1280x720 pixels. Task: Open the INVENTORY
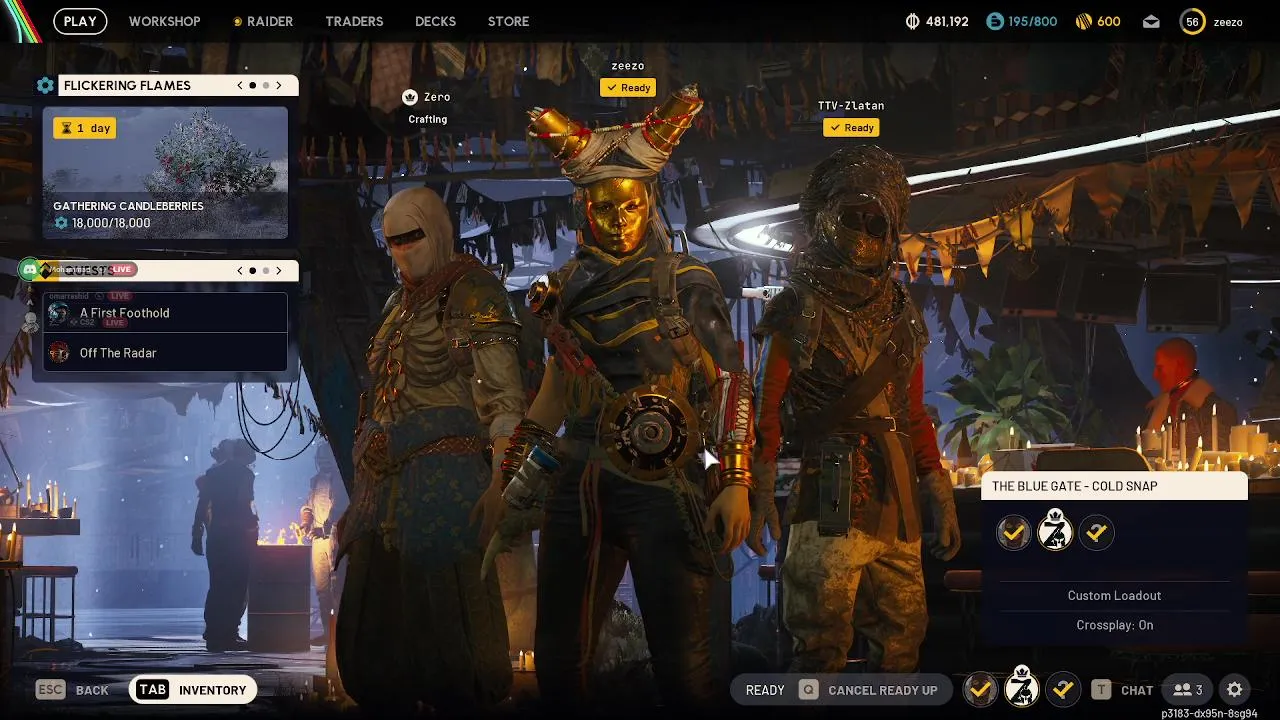(x=212, y=690)
